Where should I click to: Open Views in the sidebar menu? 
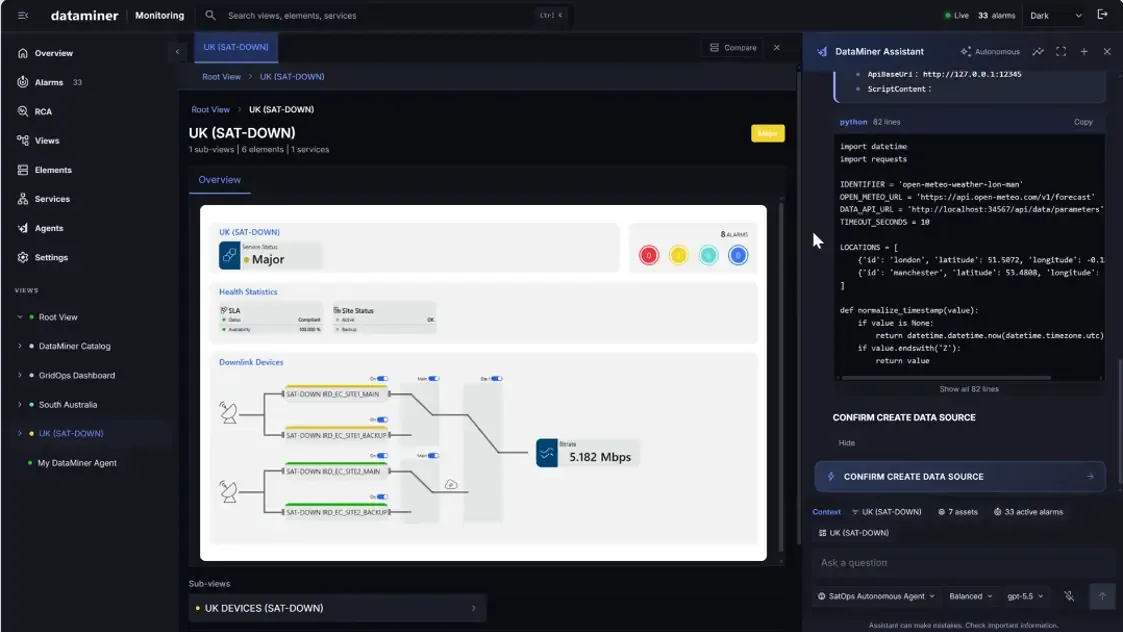(47, 140)
